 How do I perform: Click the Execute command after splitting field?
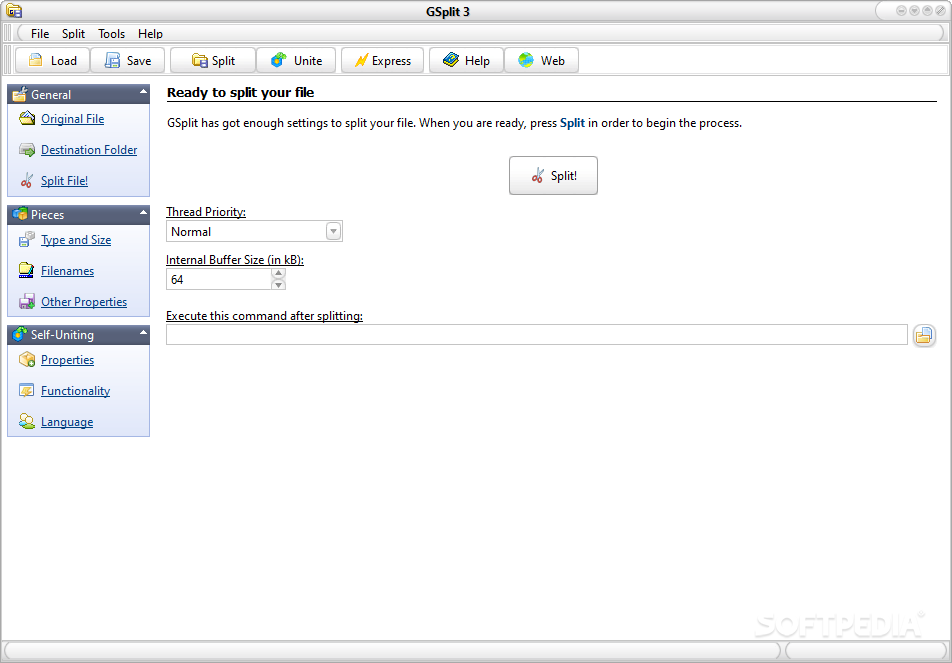point(537,335)
